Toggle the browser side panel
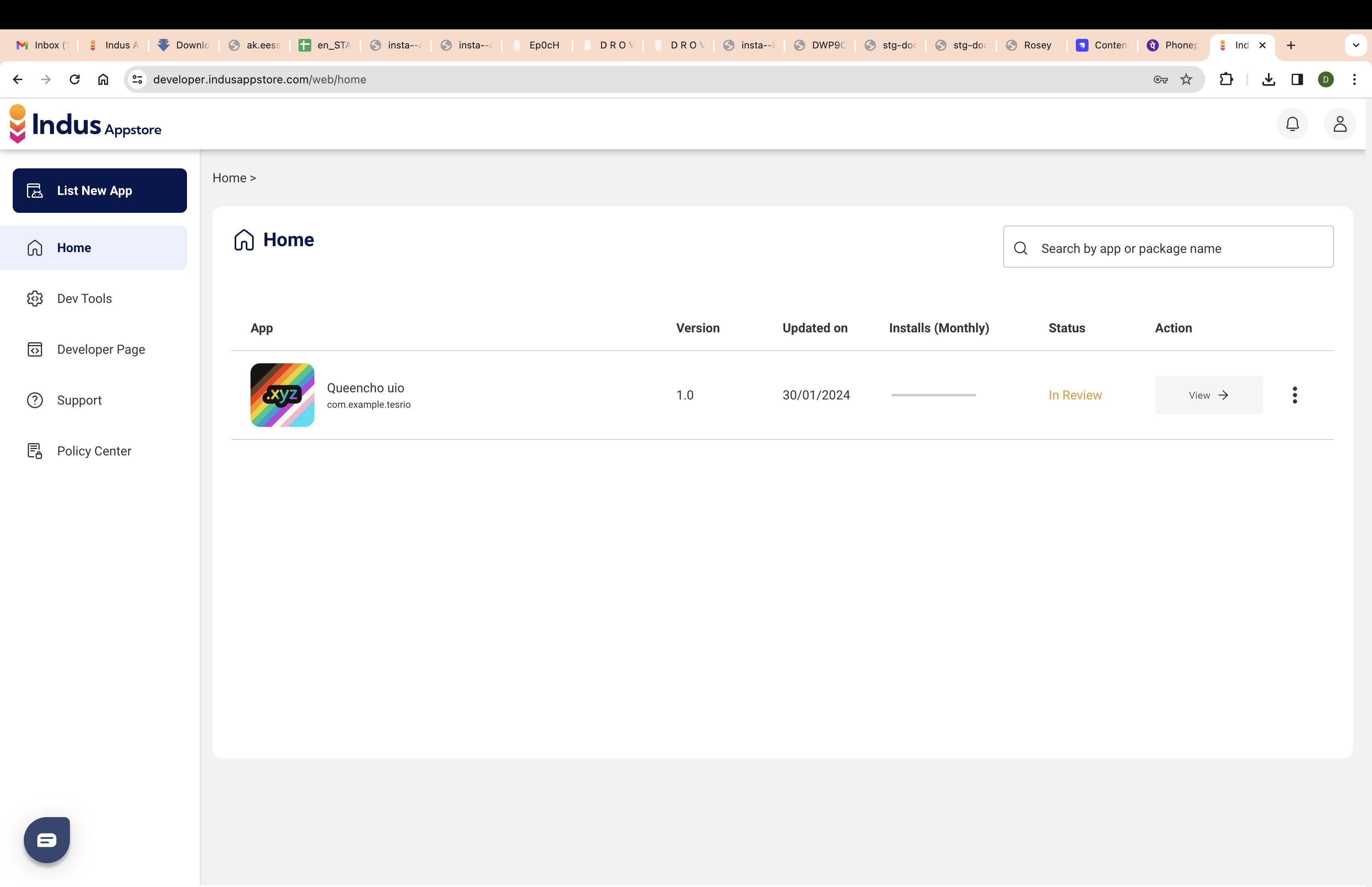 (x=1297, y=79)
